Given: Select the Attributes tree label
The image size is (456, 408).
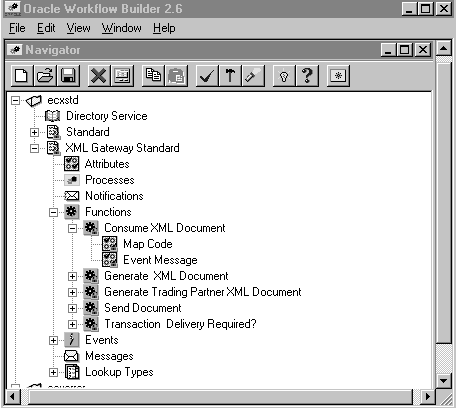Looking at the screenshot, I should [x=107, y=164].
